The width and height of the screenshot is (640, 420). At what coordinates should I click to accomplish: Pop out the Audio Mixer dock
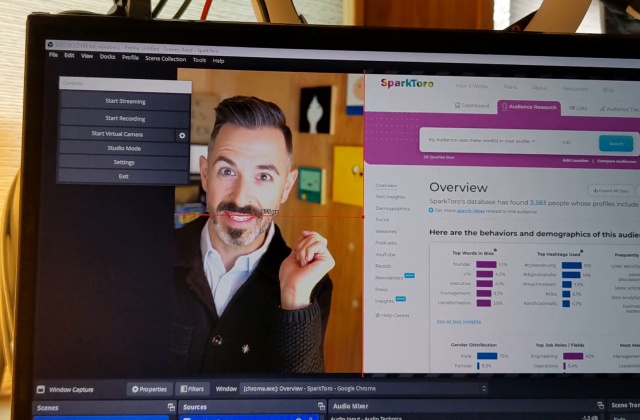pos(600,405)
